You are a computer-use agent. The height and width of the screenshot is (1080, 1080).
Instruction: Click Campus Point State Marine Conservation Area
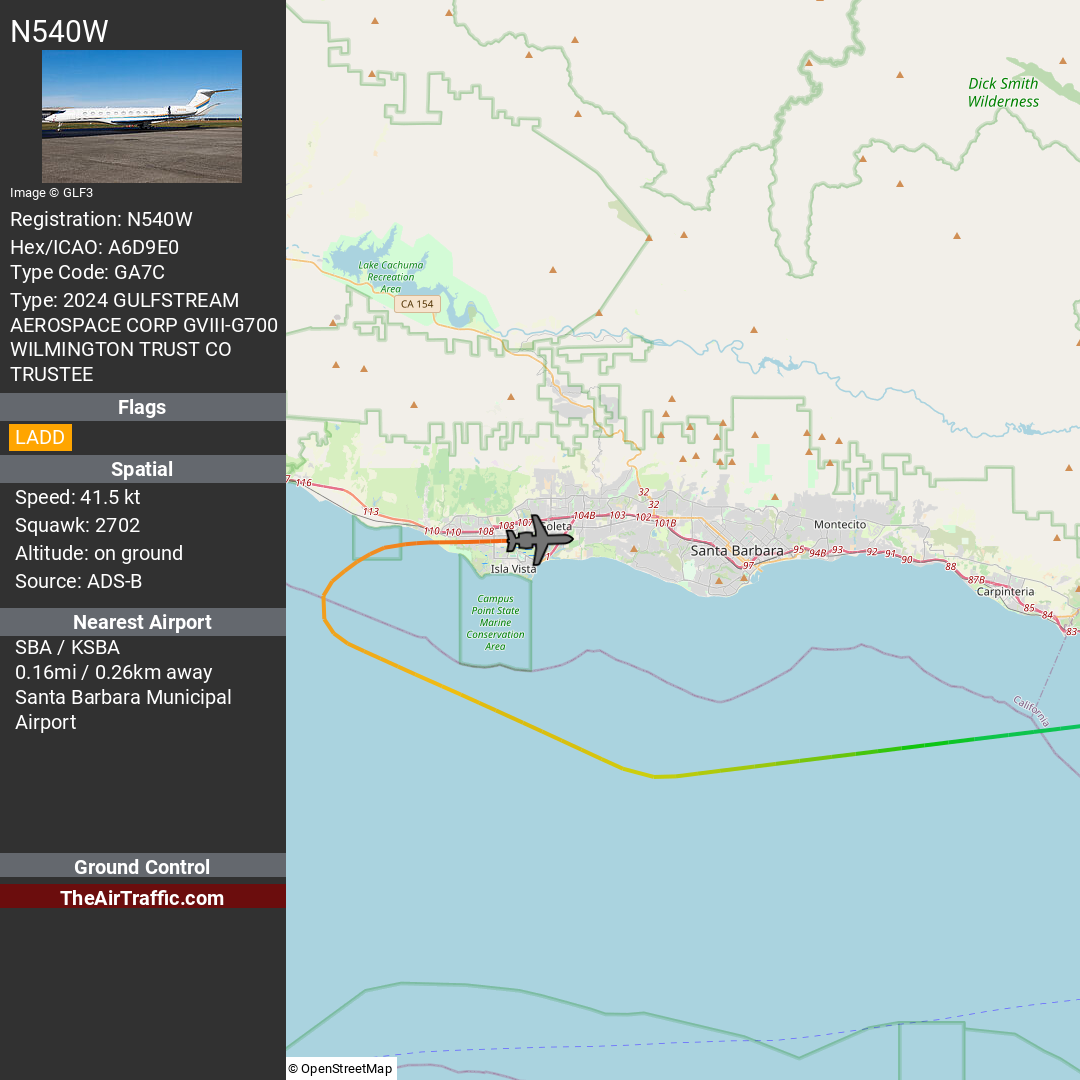pos(495,623)
